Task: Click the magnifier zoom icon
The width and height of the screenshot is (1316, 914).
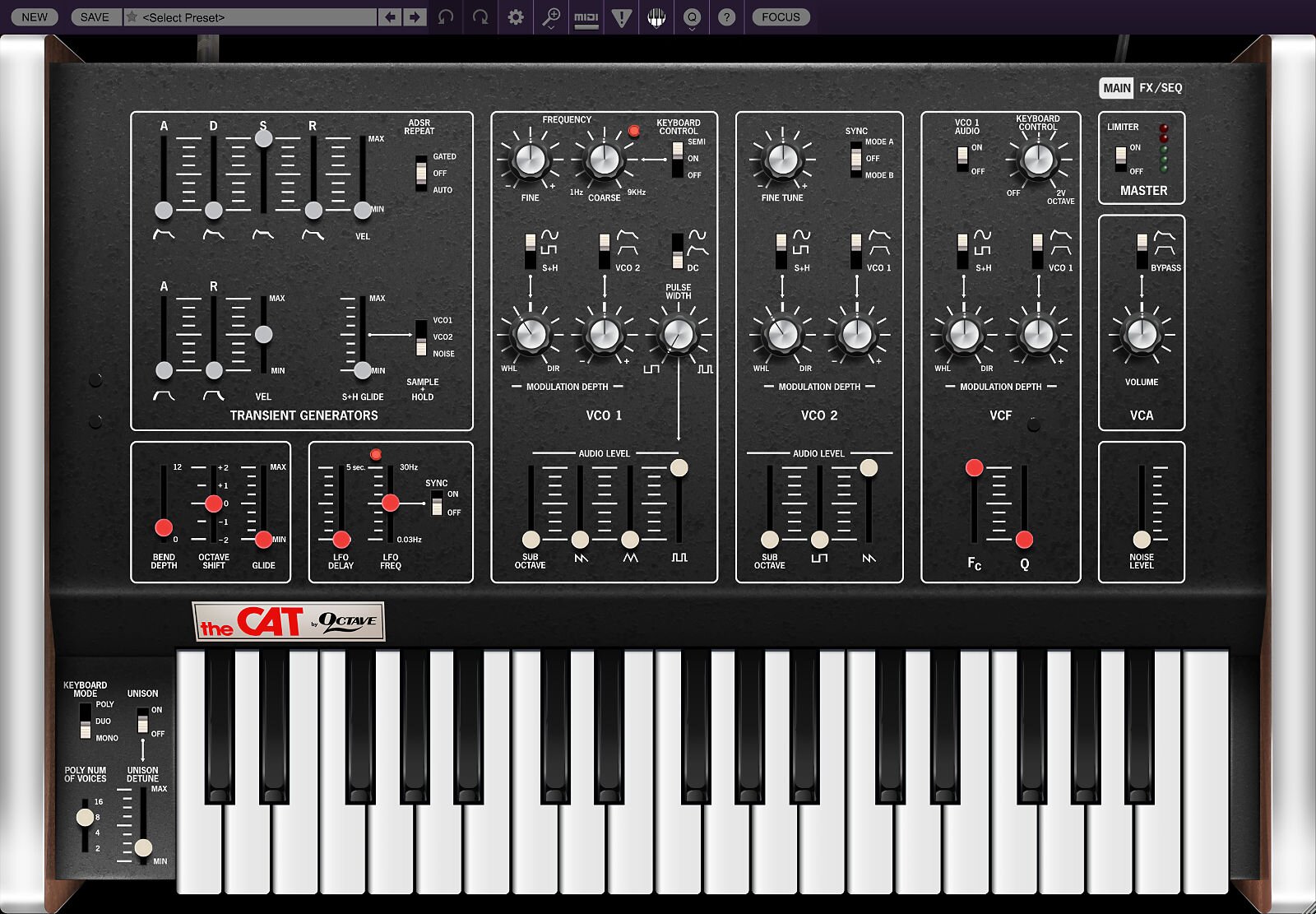Action: 551,17
